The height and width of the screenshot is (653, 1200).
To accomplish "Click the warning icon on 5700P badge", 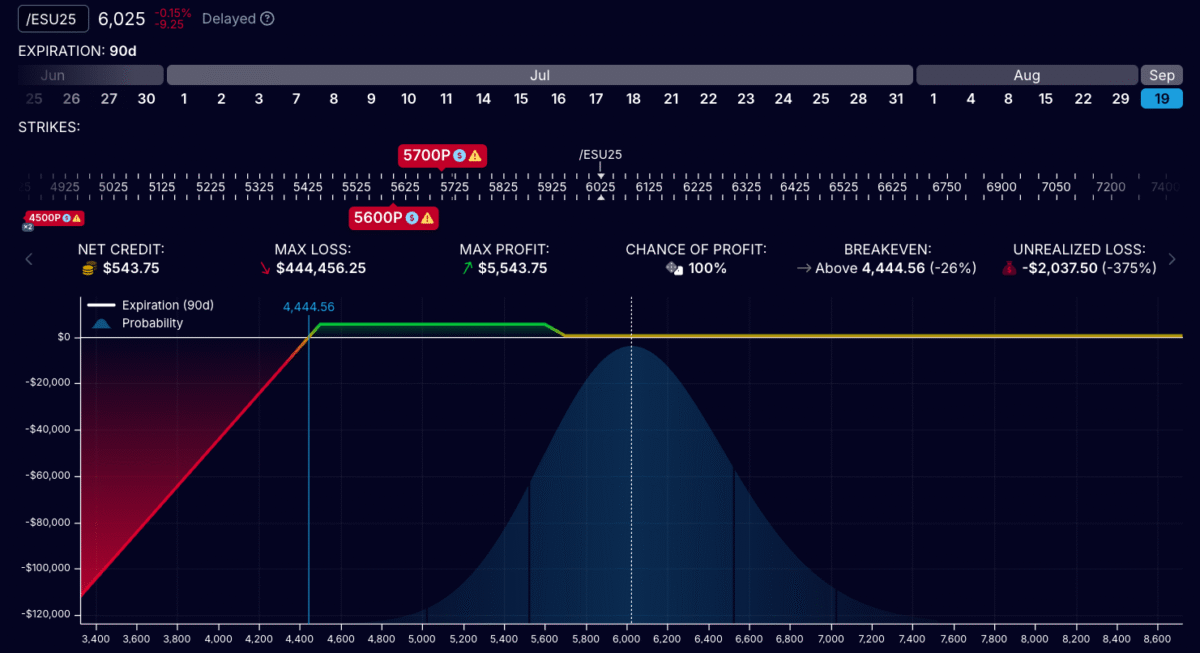I will point(475,155).
